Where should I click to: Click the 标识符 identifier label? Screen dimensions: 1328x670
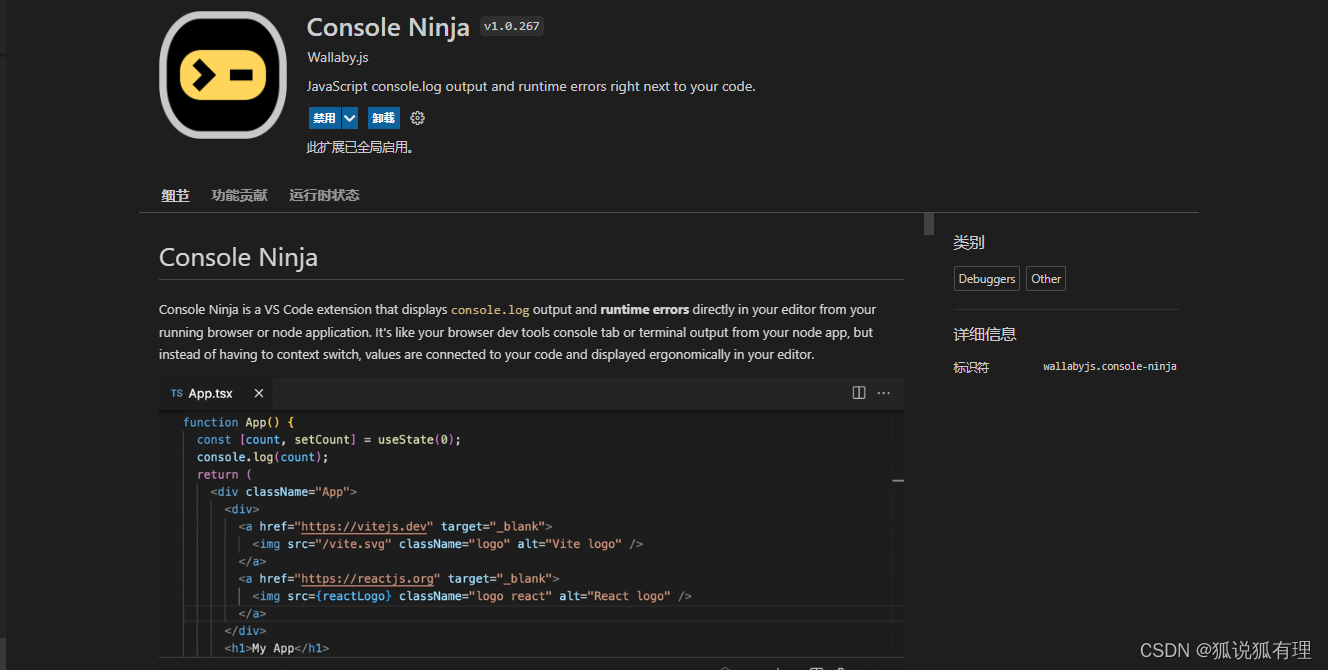click(971, 367)
